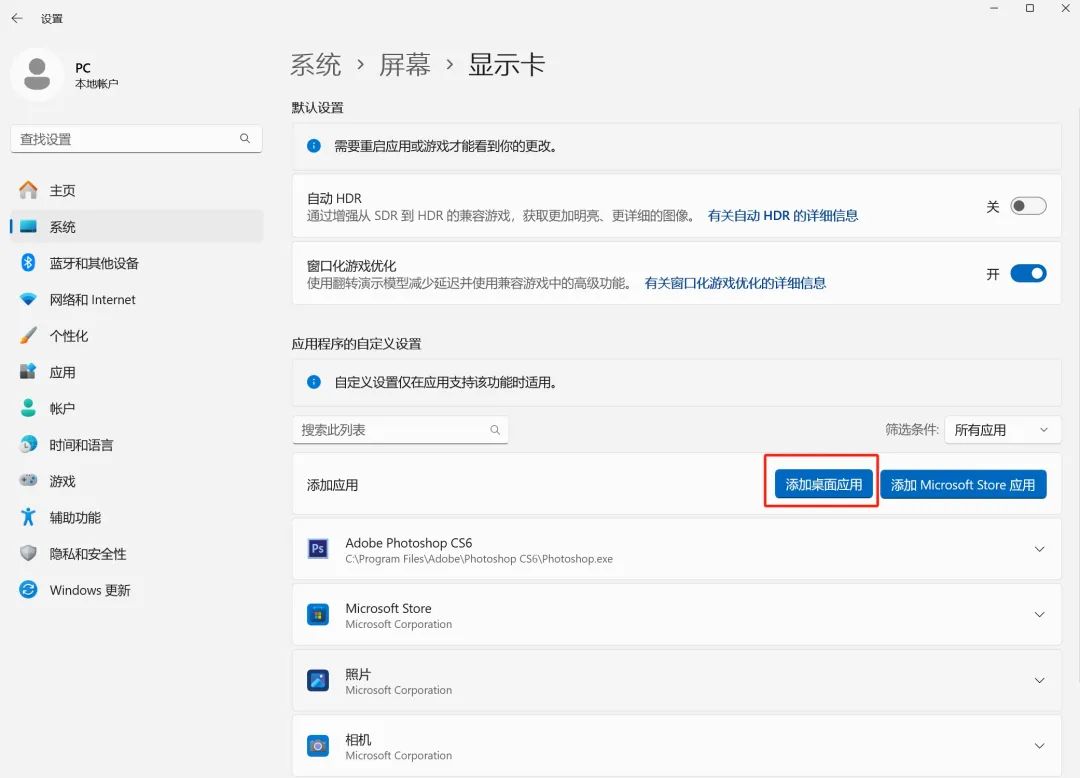Open 辅助功能 accessibility icon

(x=28, y=517)
